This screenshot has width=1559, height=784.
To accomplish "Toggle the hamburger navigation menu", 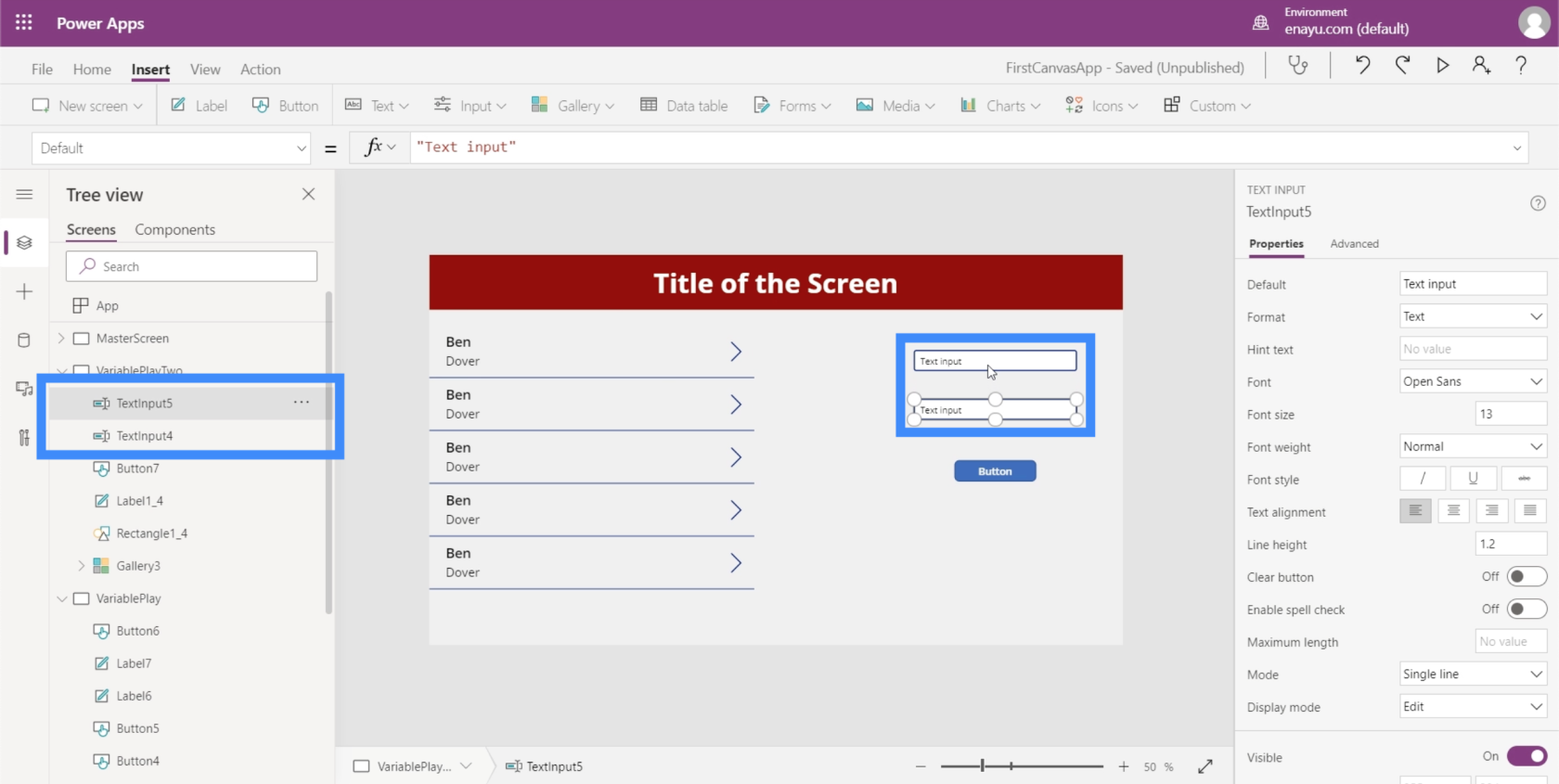I will click(24, 194).
